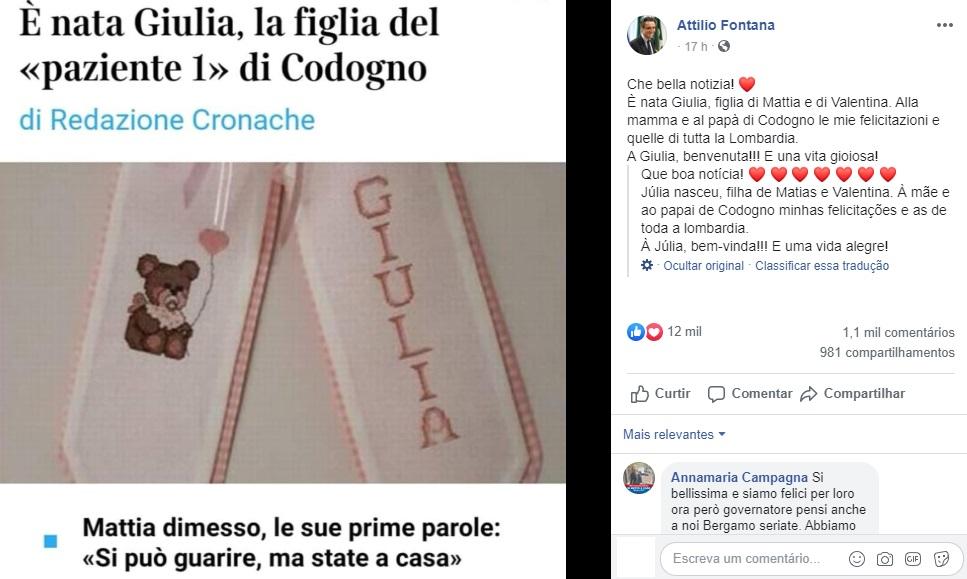
Task: View the 981 compartilhamentos list
Action: coord(887,353)
